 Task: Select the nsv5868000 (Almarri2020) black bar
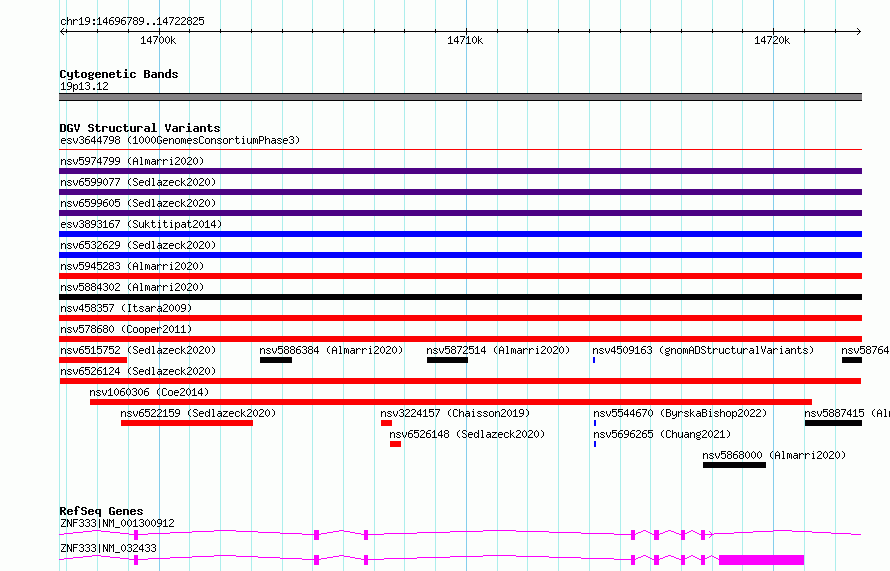click(x=734, y=465)
